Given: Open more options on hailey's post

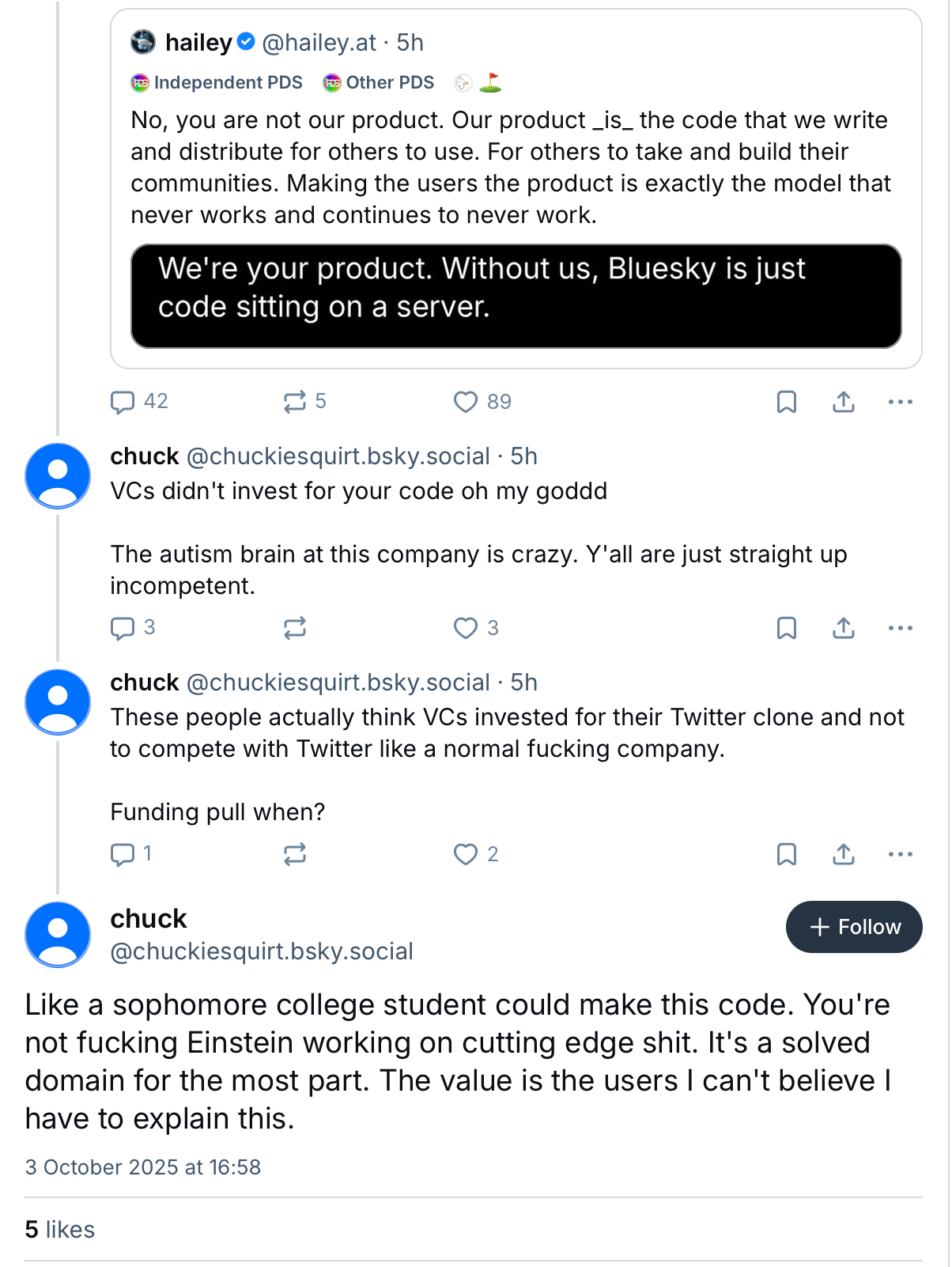Looking at the screenshot, I should tap(901, 402).
